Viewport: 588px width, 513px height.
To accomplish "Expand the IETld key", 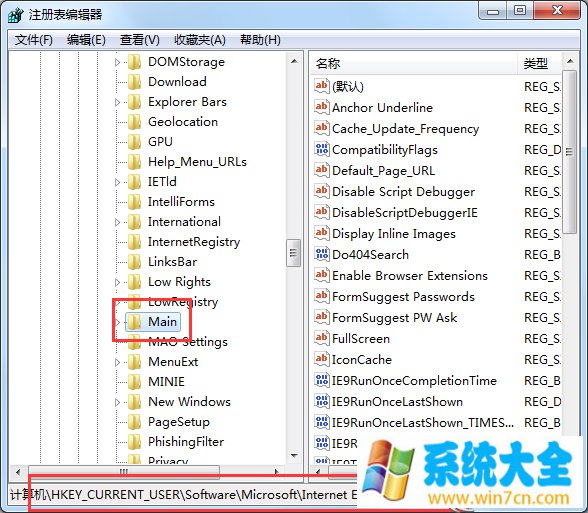I will 117,182.
